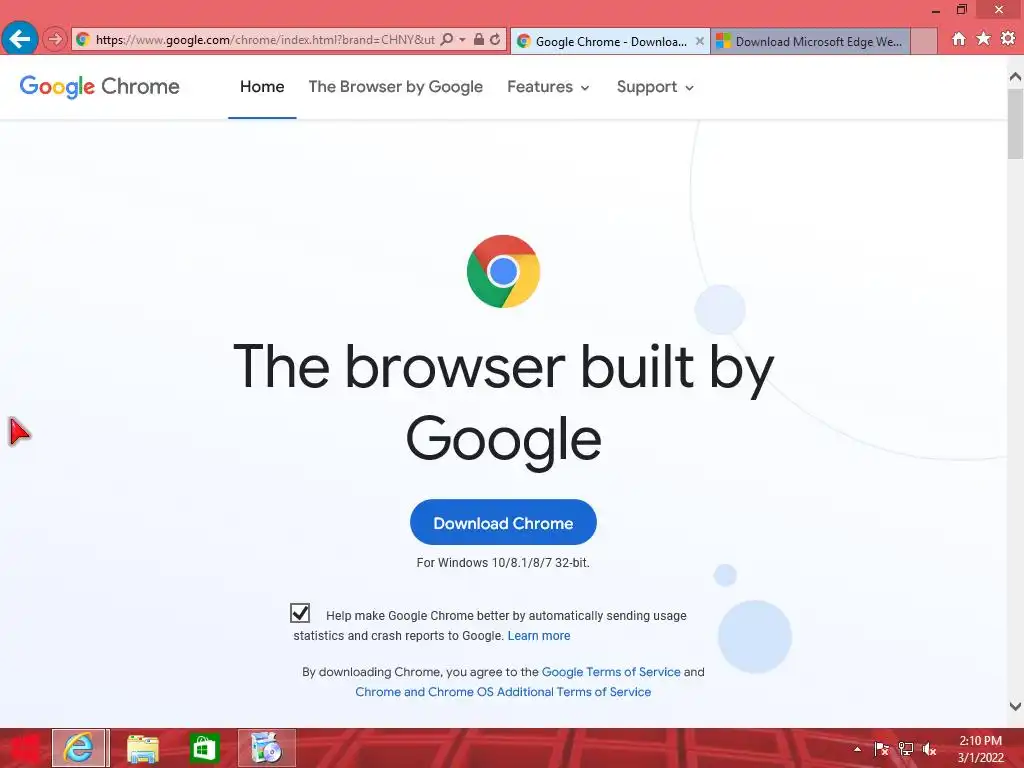Click the Internet Explorer taskbar icon
Viewport: 1024px width, 768px height.
coord(79,748)
